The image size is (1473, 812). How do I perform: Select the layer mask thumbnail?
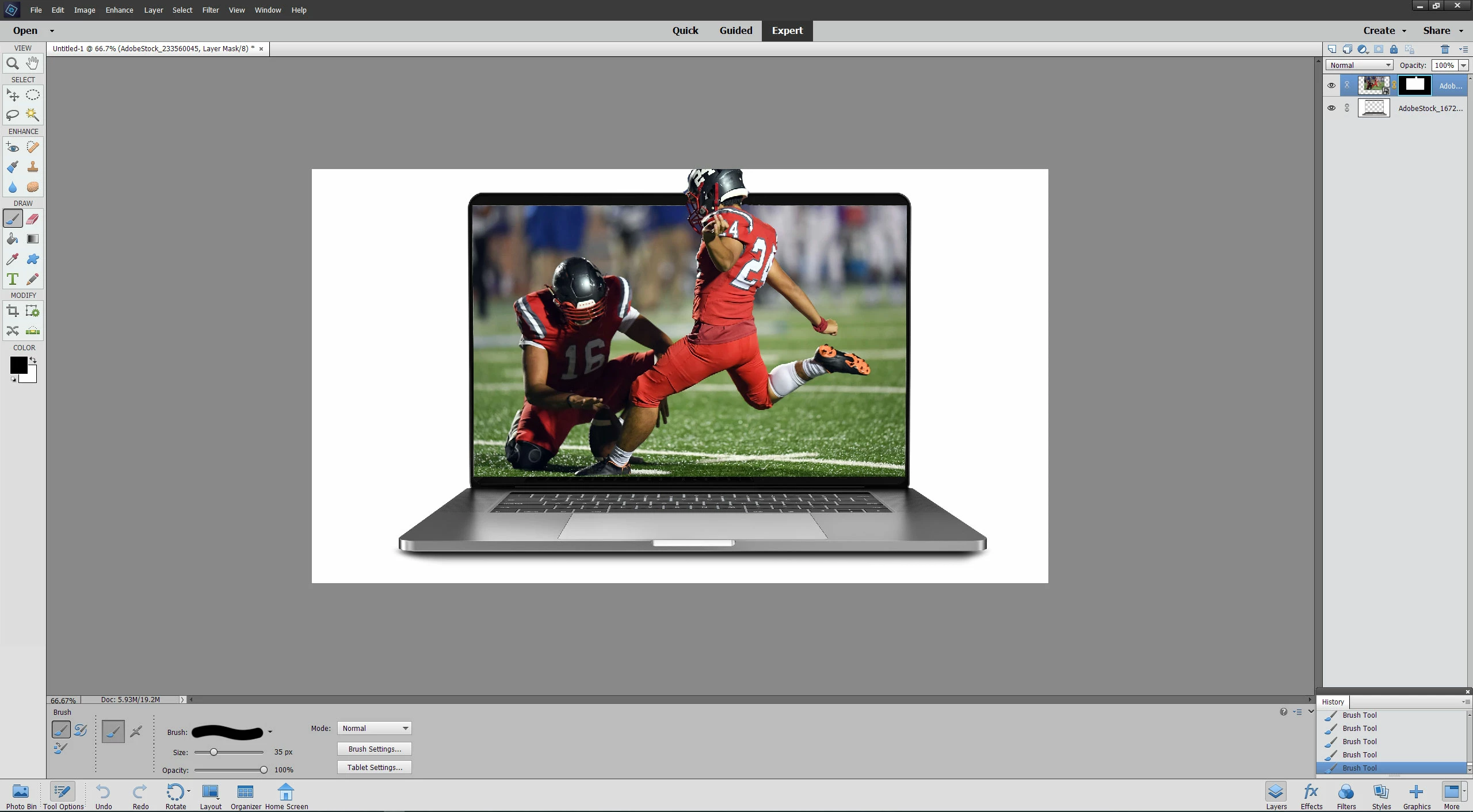click(x=1414, y=85)
